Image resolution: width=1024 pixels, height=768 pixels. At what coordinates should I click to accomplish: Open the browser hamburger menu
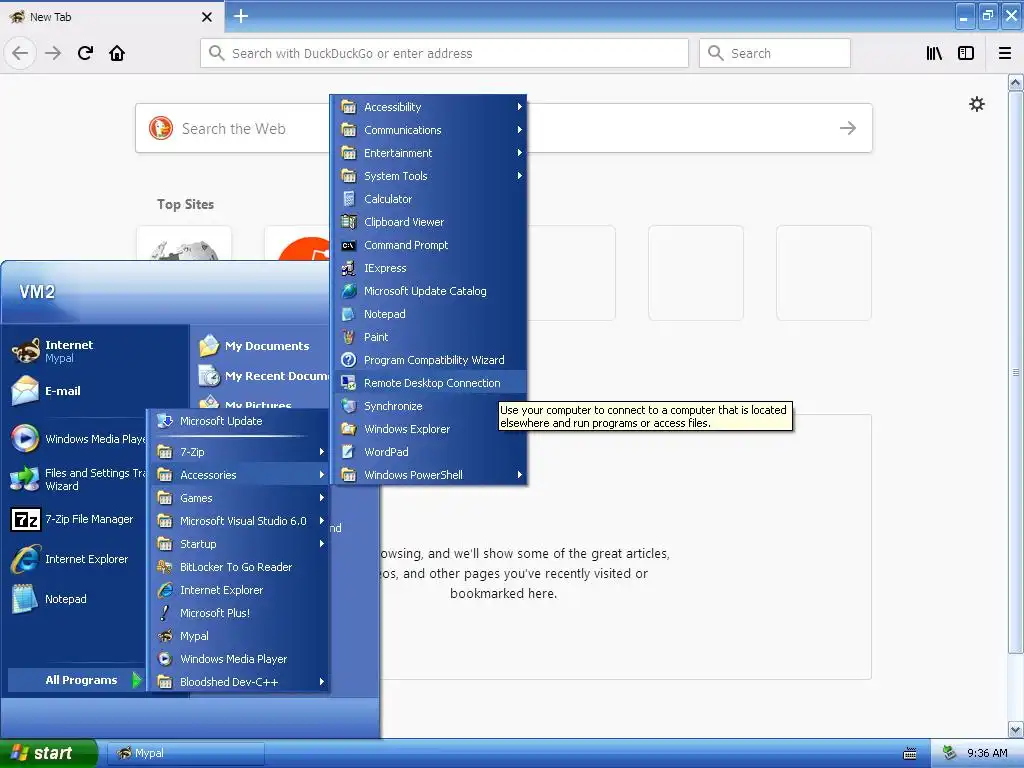pyautogui.click(x=1005, y=53)
